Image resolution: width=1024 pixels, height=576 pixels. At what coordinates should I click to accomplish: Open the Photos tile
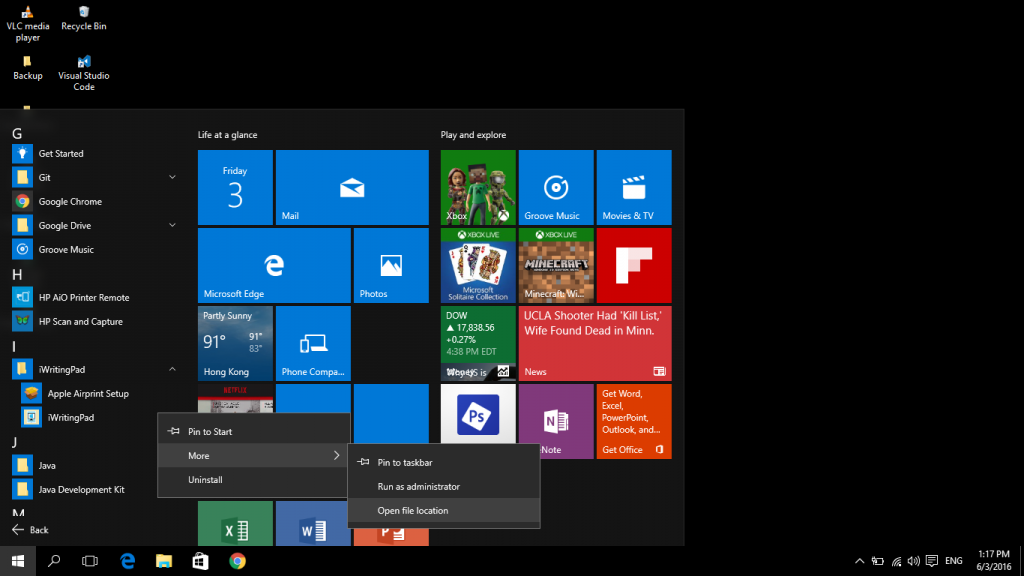coord(391,265)
